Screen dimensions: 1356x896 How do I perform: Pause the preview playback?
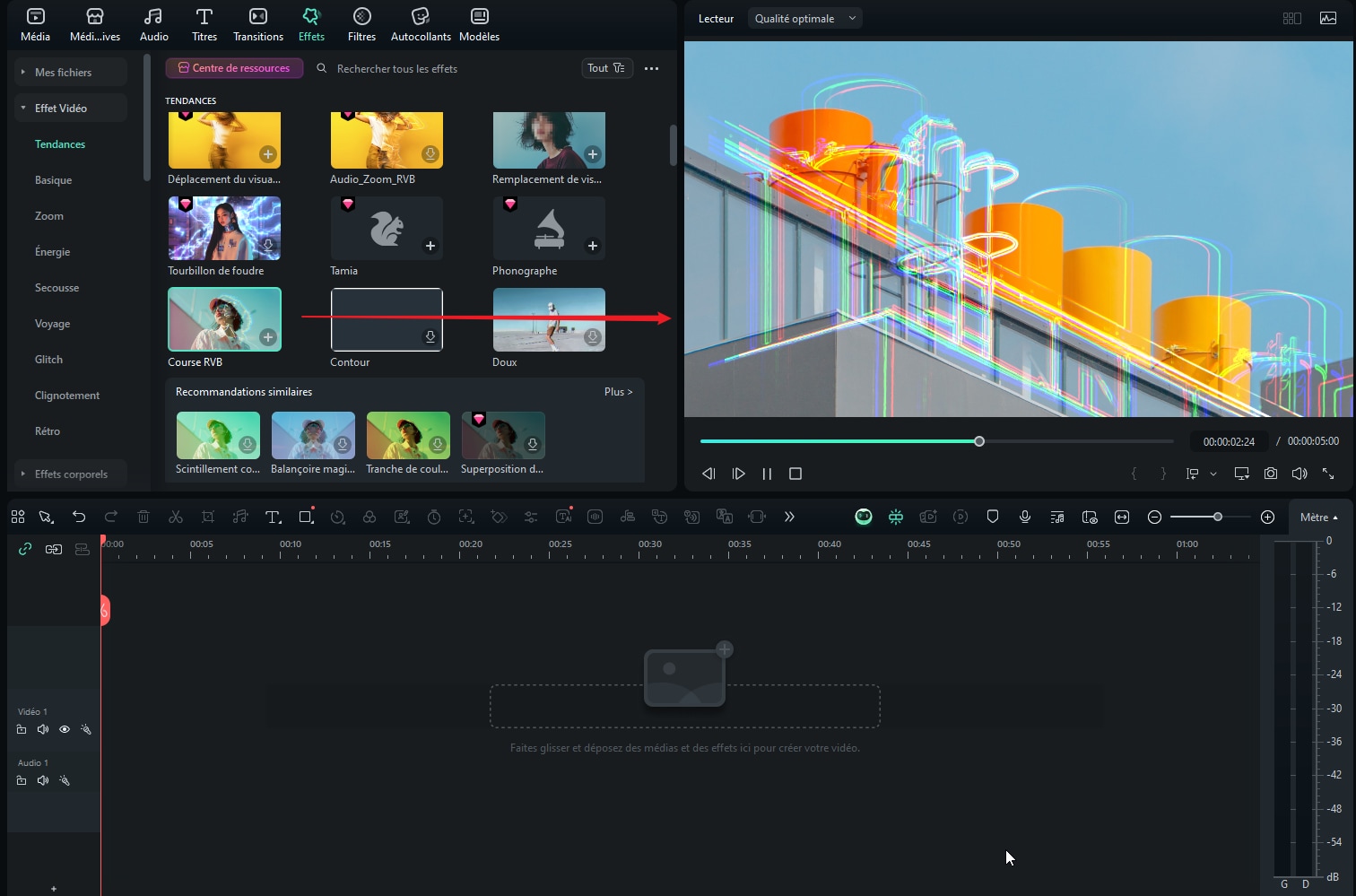[x=767, y=474]
